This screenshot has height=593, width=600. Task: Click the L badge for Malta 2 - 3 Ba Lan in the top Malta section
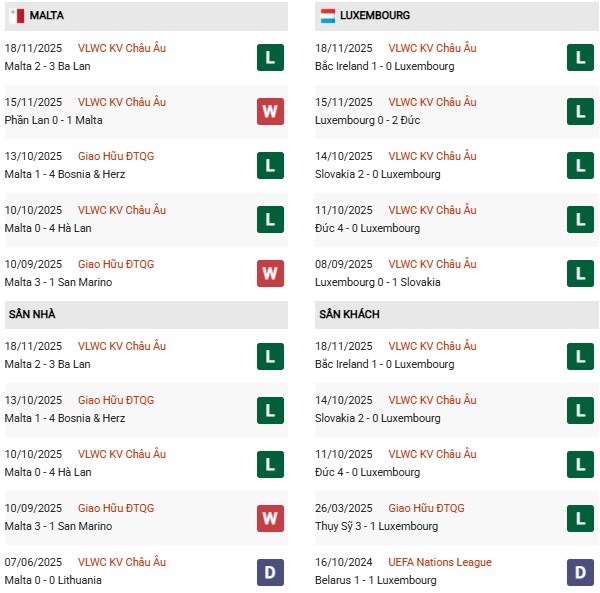[270, 57]
